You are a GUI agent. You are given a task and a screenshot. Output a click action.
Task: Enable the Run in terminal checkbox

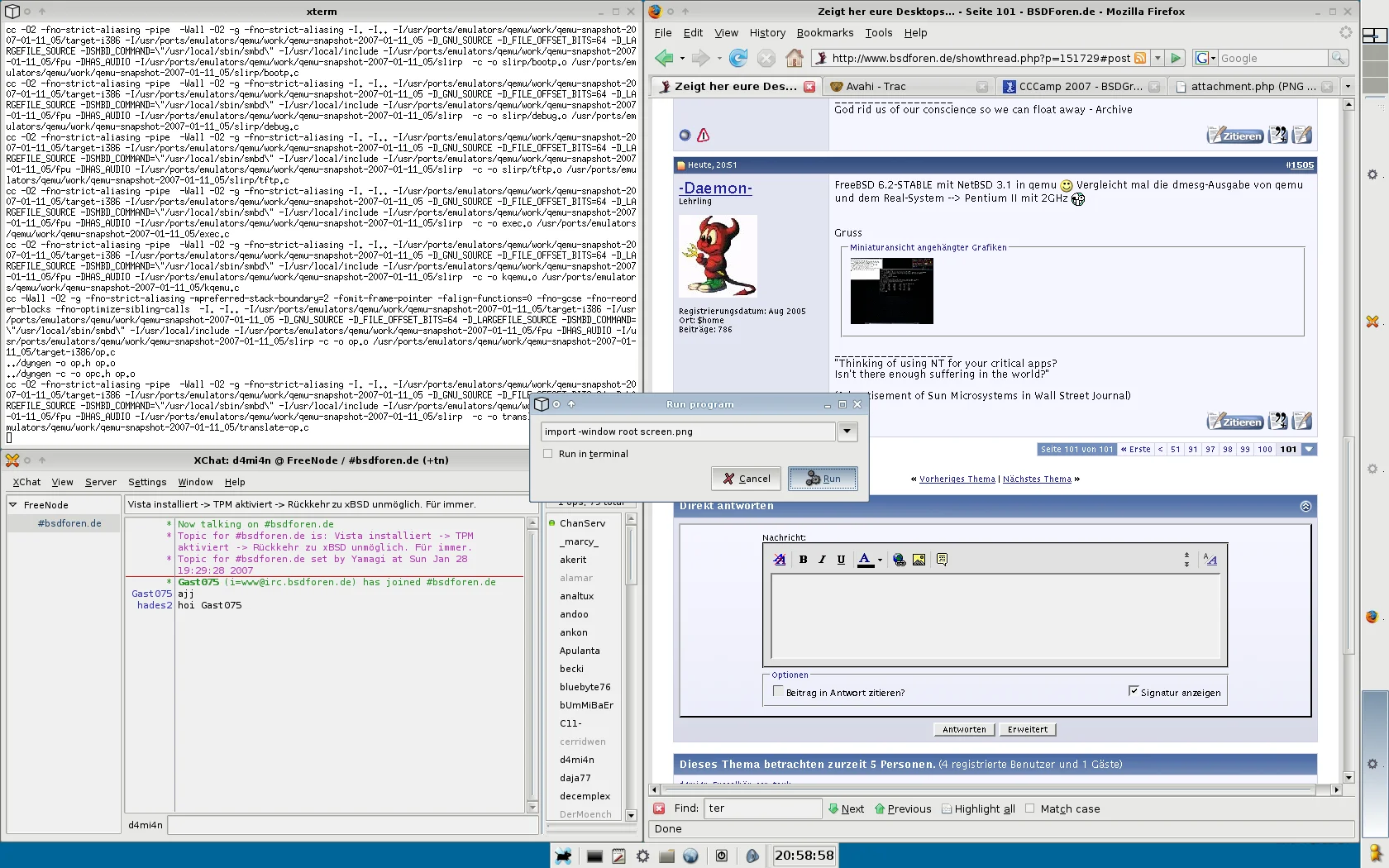(x=548, y=454)
